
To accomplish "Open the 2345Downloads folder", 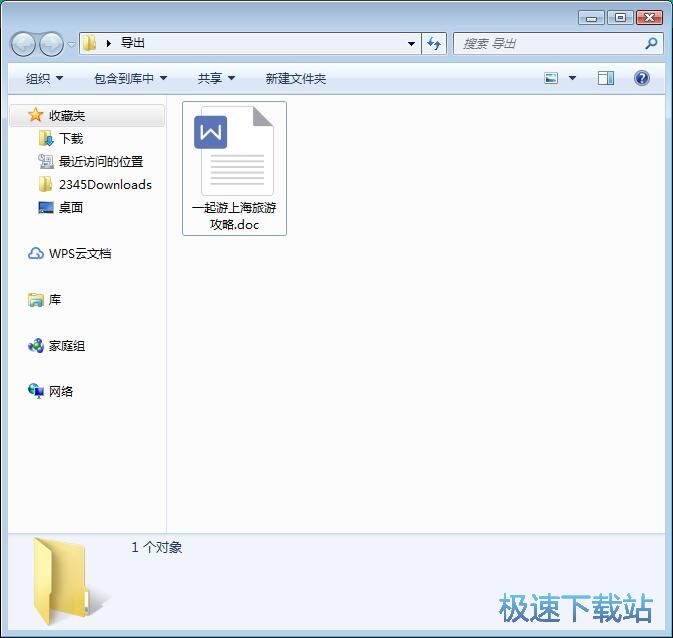I will [x=105, y=185].
